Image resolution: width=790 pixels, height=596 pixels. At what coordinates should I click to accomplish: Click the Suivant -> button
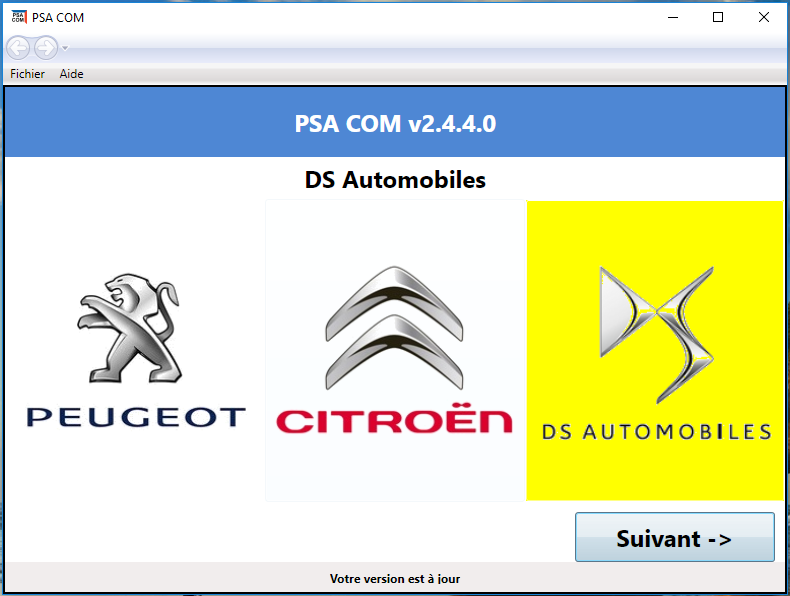click(x=675, y=537)
